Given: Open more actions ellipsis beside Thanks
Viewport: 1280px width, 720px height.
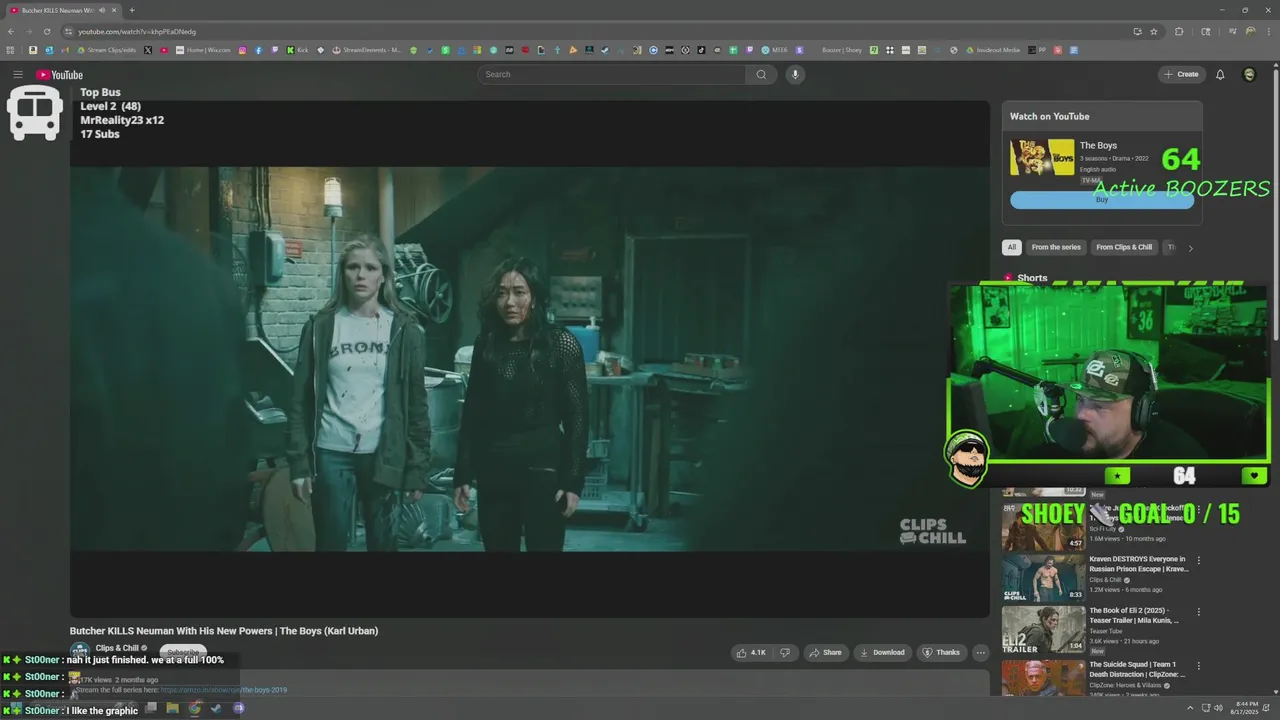Looking at the screenshot, I should click(x=981, y=653).
